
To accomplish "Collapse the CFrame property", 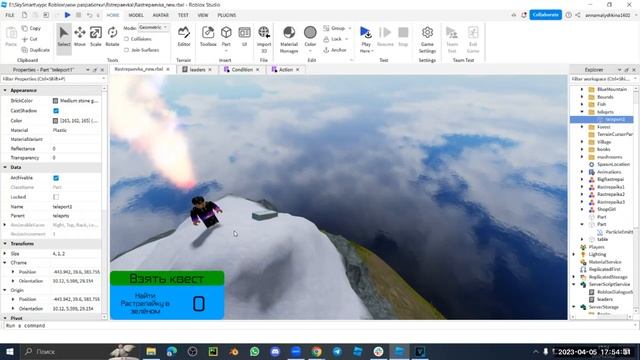I will pos(5,262).
